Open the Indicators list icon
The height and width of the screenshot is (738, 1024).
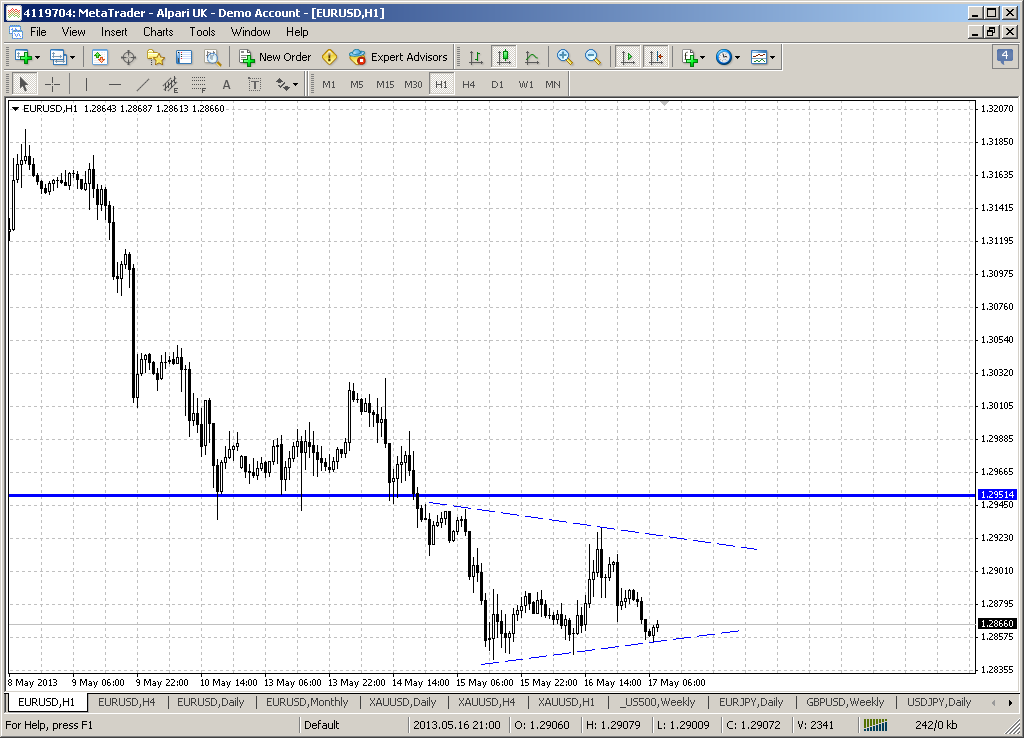pyautogui.click(x=690, y=57)
